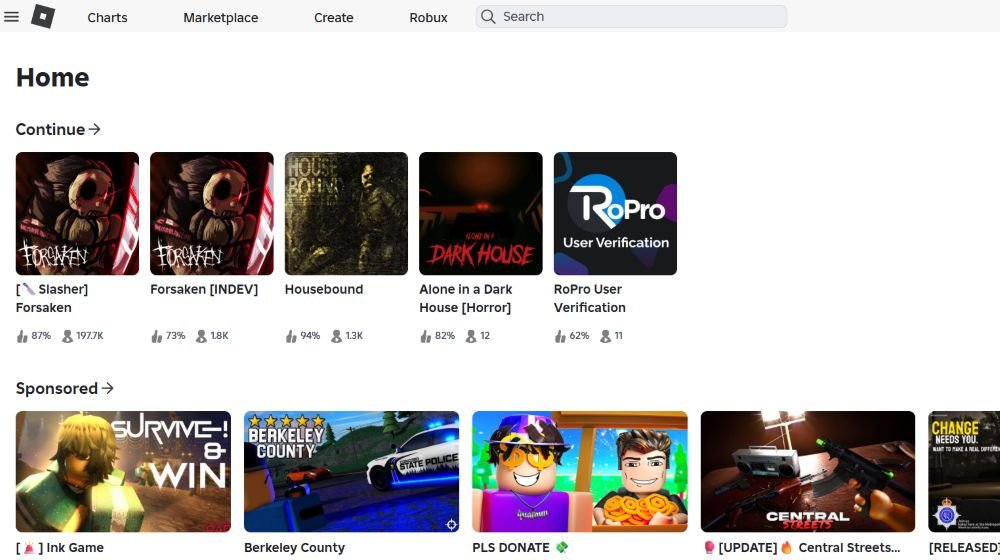Open Berkeley County sponsored thumbnail
The height and width of the screenshot is (560, 1000).
coord(351,471)
